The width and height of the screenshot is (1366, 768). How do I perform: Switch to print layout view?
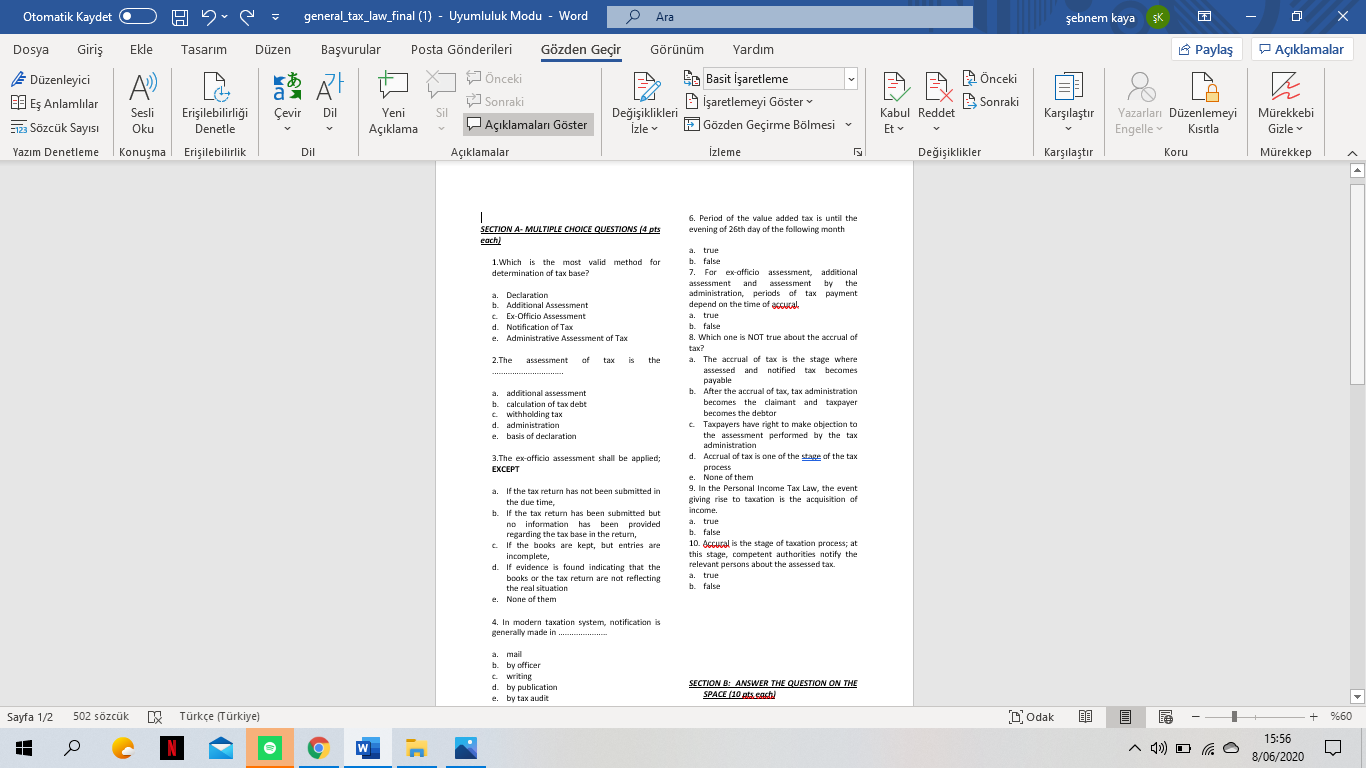click(1125, 717)
